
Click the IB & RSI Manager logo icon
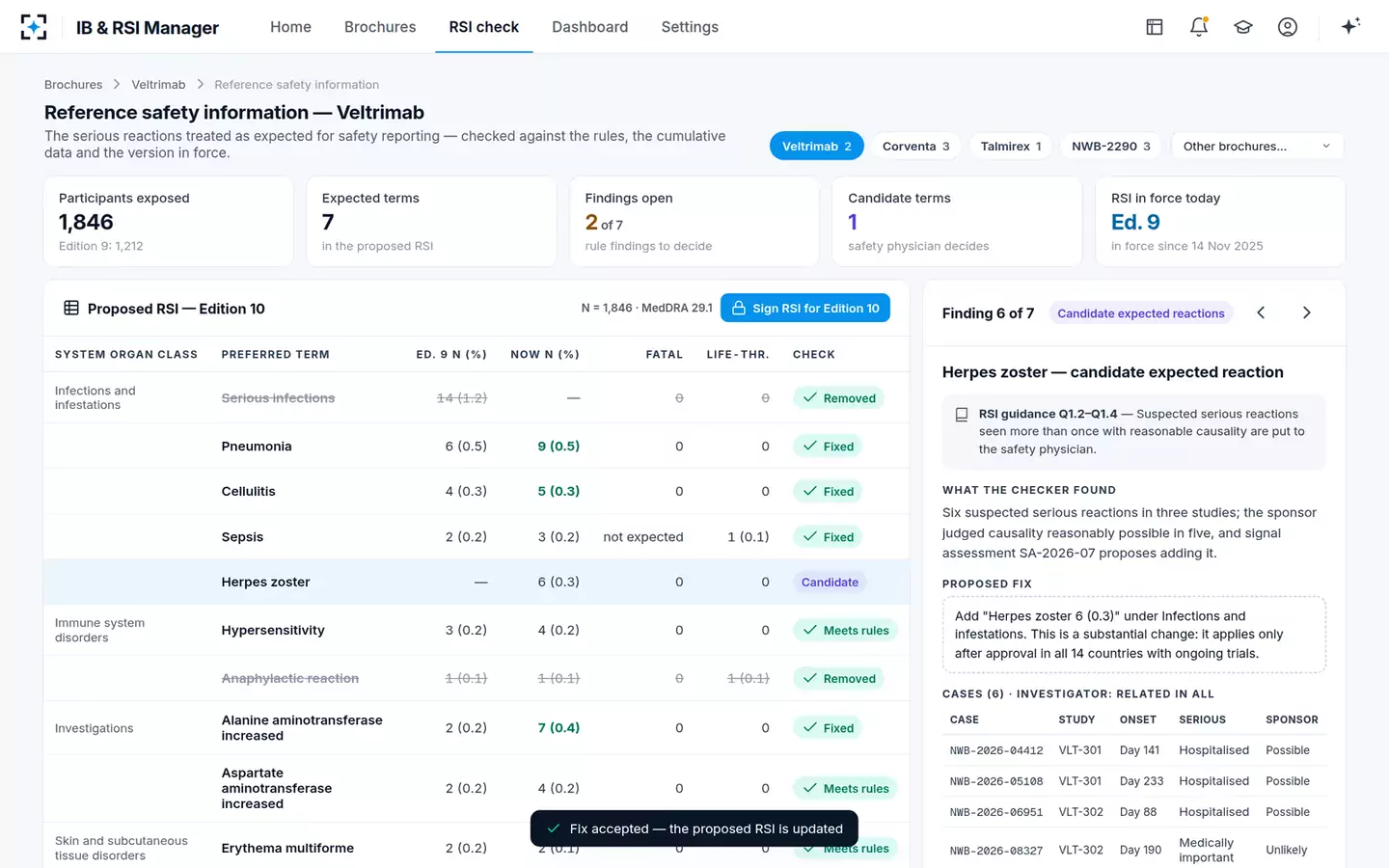[x=34, y=27]
